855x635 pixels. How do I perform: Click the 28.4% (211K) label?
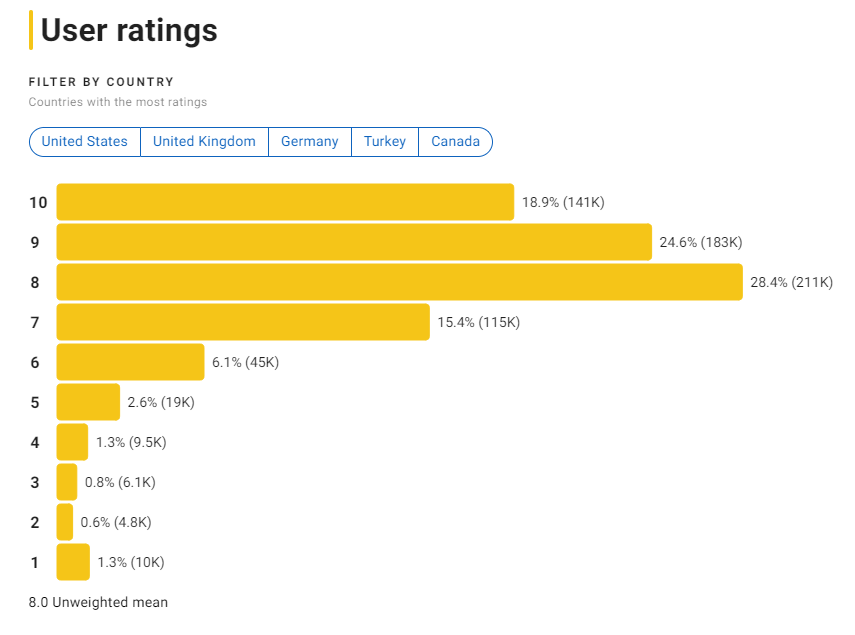point(791,282)
